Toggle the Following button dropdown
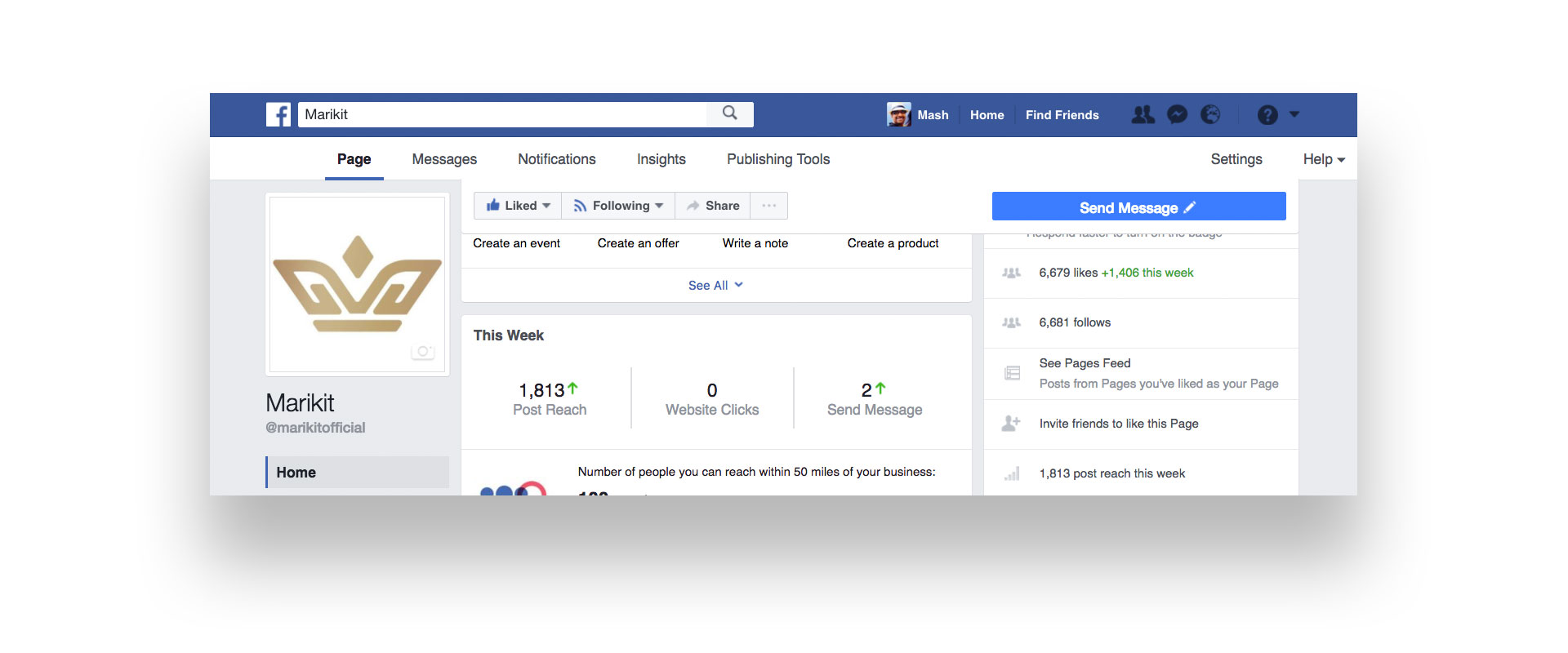 click(x=618, y=206)
